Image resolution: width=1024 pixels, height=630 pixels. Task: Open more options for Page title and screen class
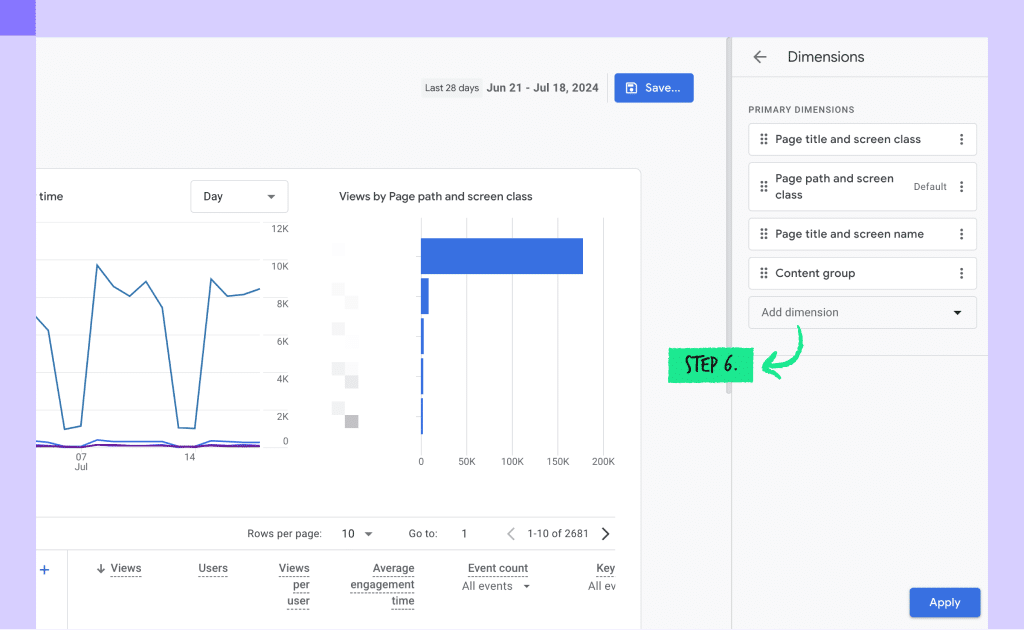tap(961, 139)
